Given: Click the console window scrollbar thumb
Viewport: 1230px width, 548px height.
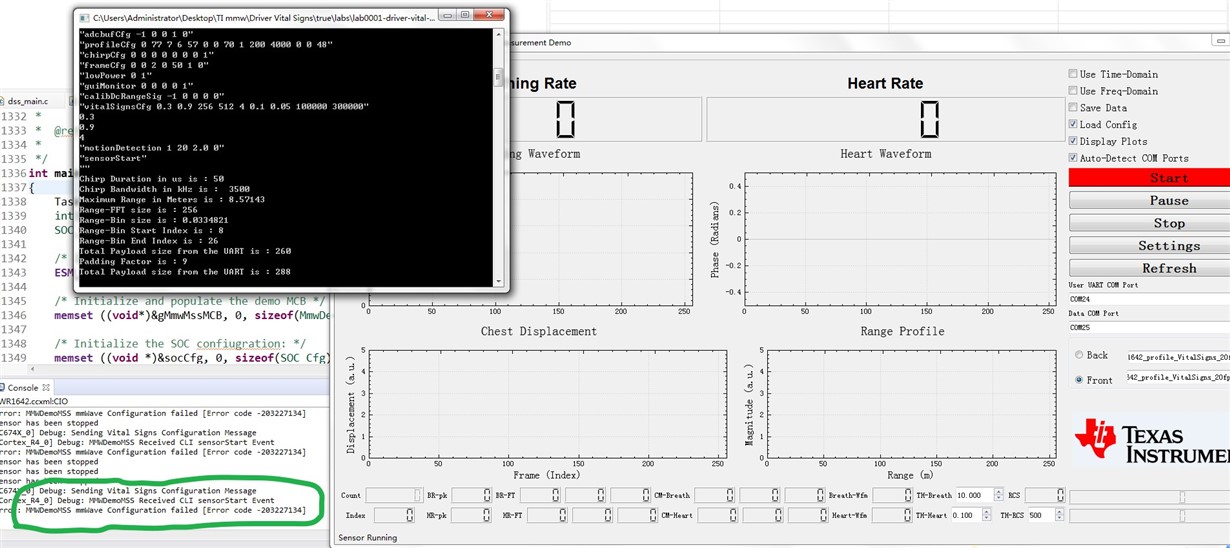Looking at the screenshot, I should tap(498, 77).
